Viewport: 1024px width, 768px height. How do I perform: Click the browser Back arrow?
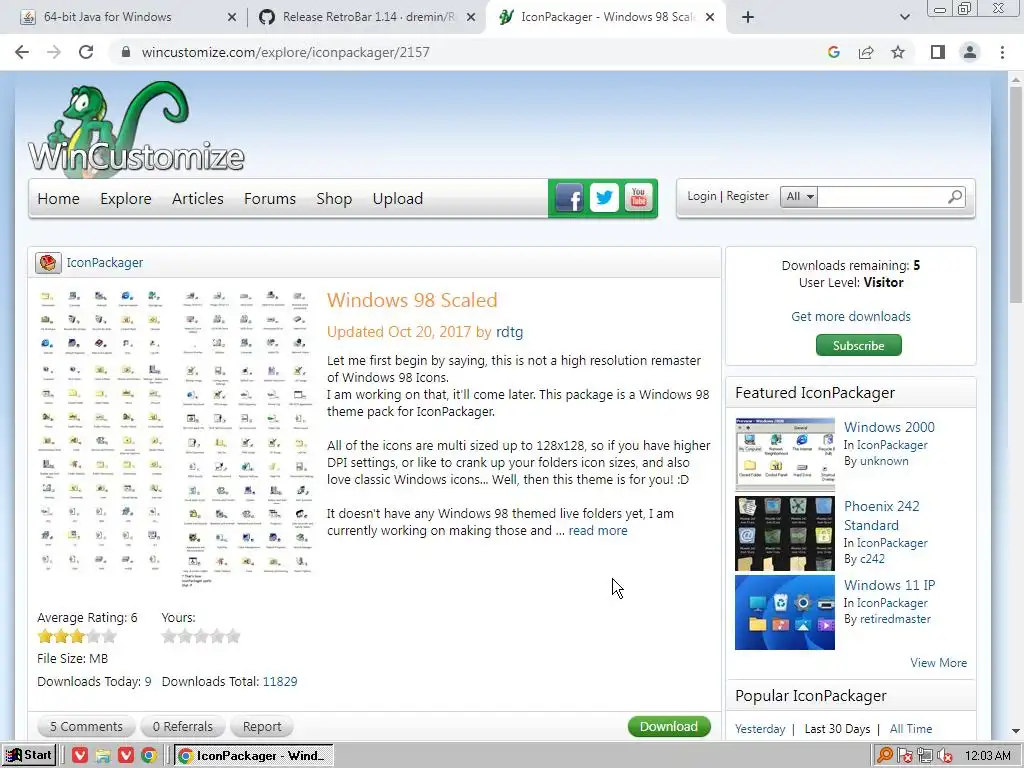[22, 52]
